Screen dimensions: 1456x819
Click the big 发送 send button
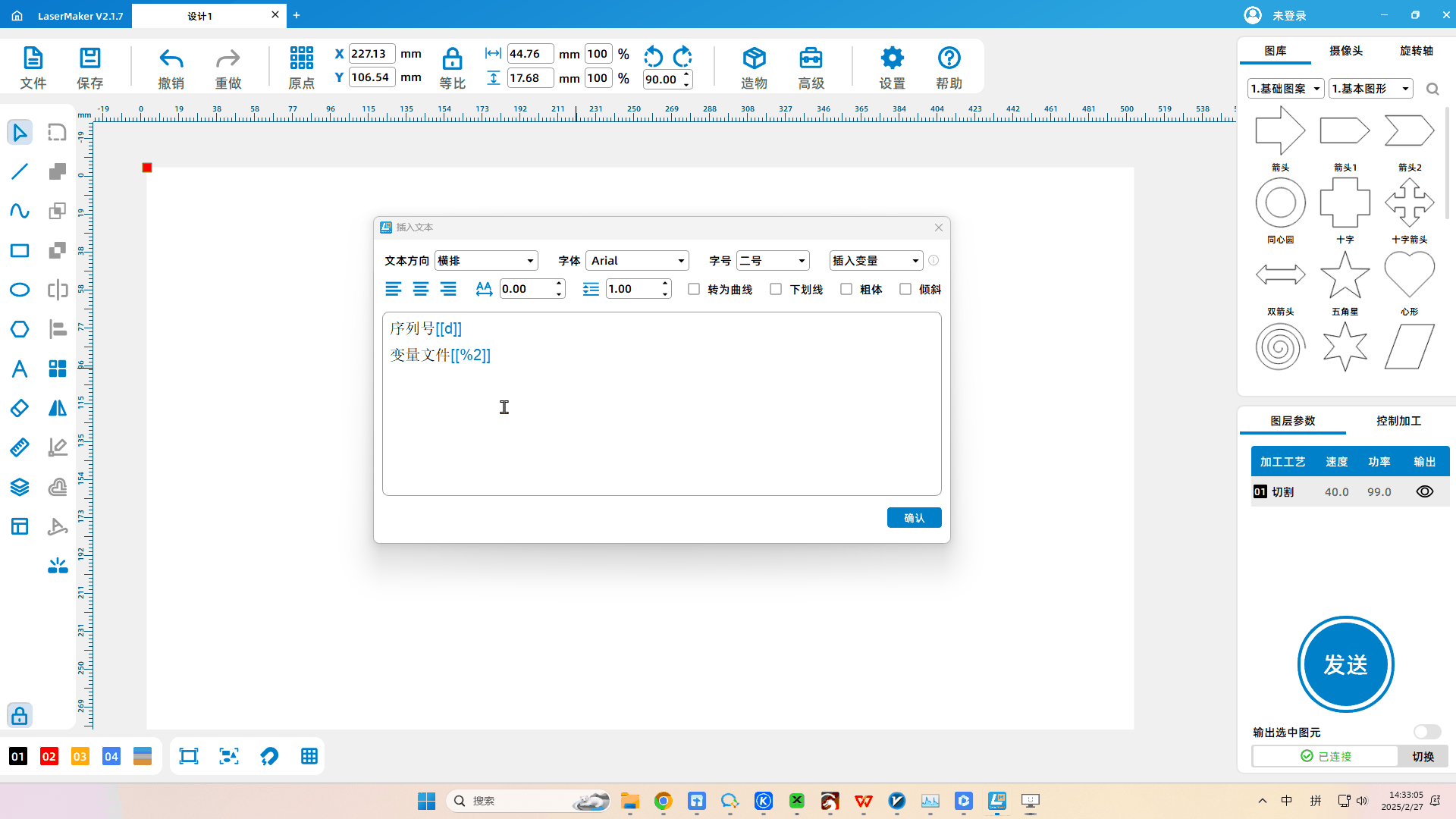(x=1346, y=664)
